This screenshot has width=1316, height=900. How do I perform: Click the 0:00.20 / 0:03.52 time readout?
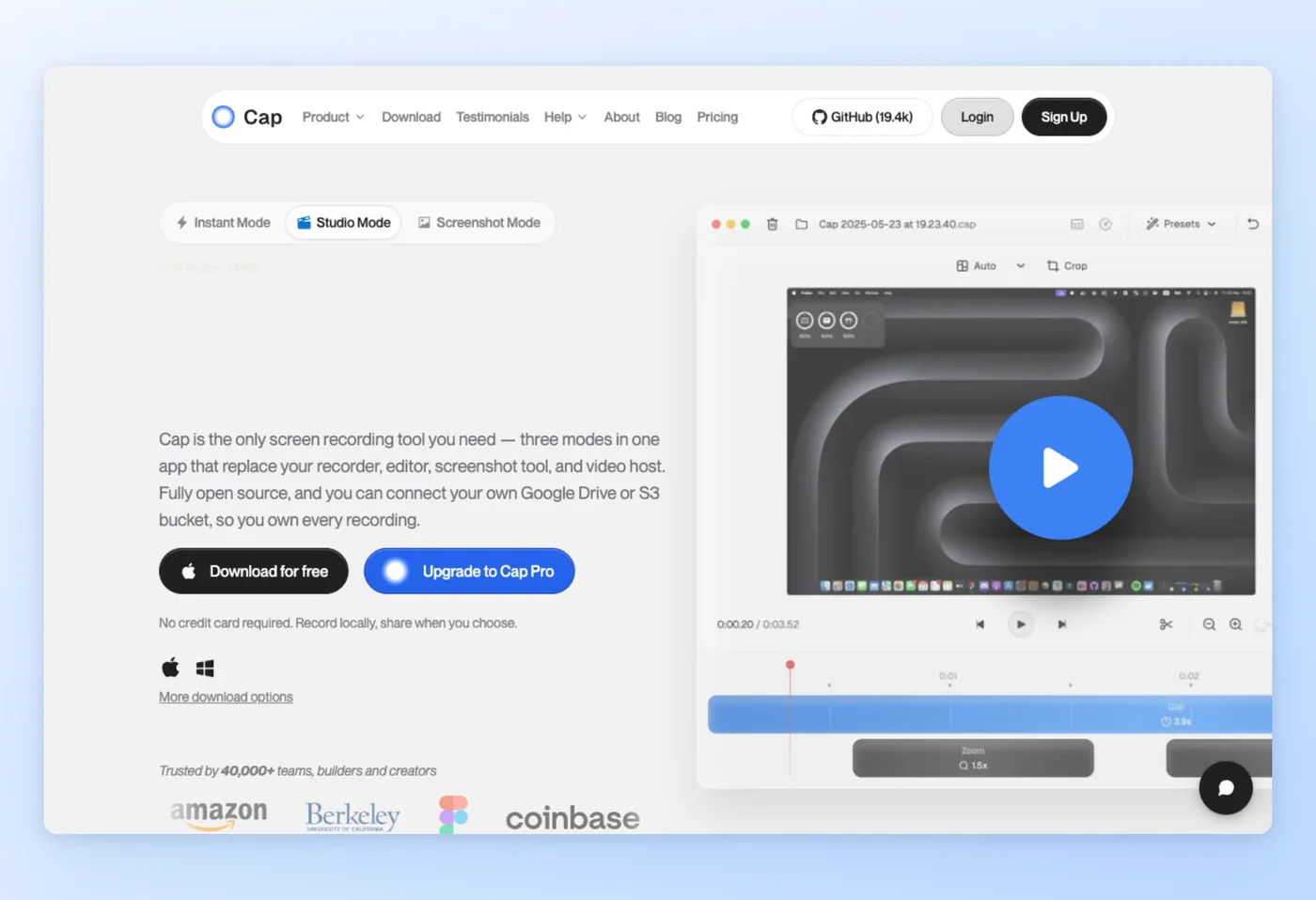[x=758, y=624]
